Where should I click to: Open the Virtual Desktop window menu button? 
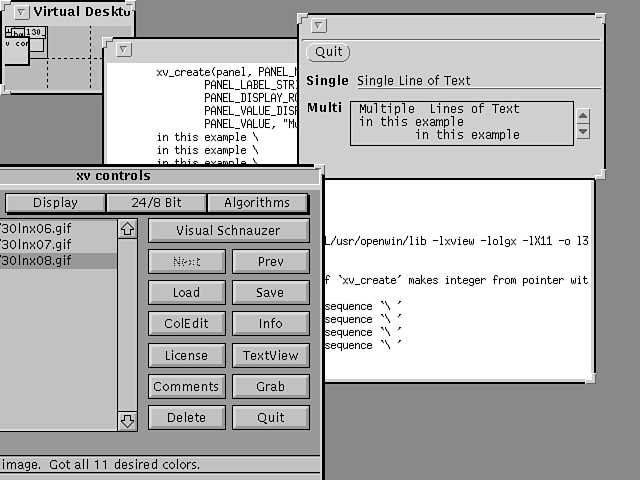[21, 12]
